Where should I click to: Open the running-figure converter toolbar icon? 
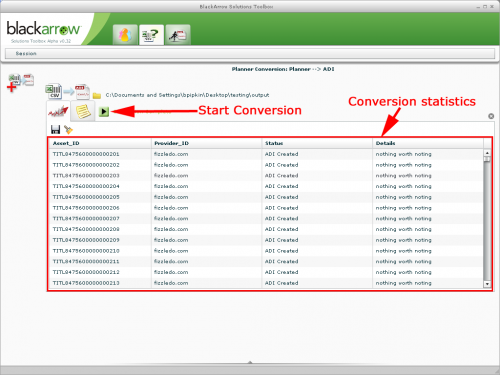tap(178, 35)
